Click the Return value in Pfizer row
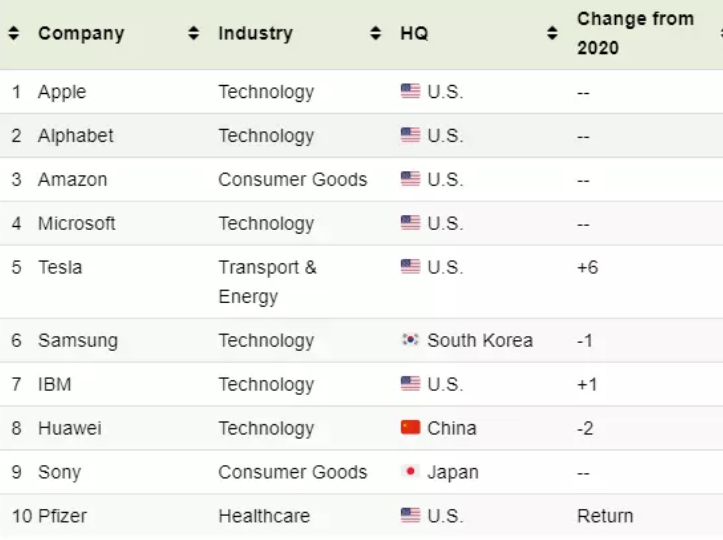 [605, 516]
